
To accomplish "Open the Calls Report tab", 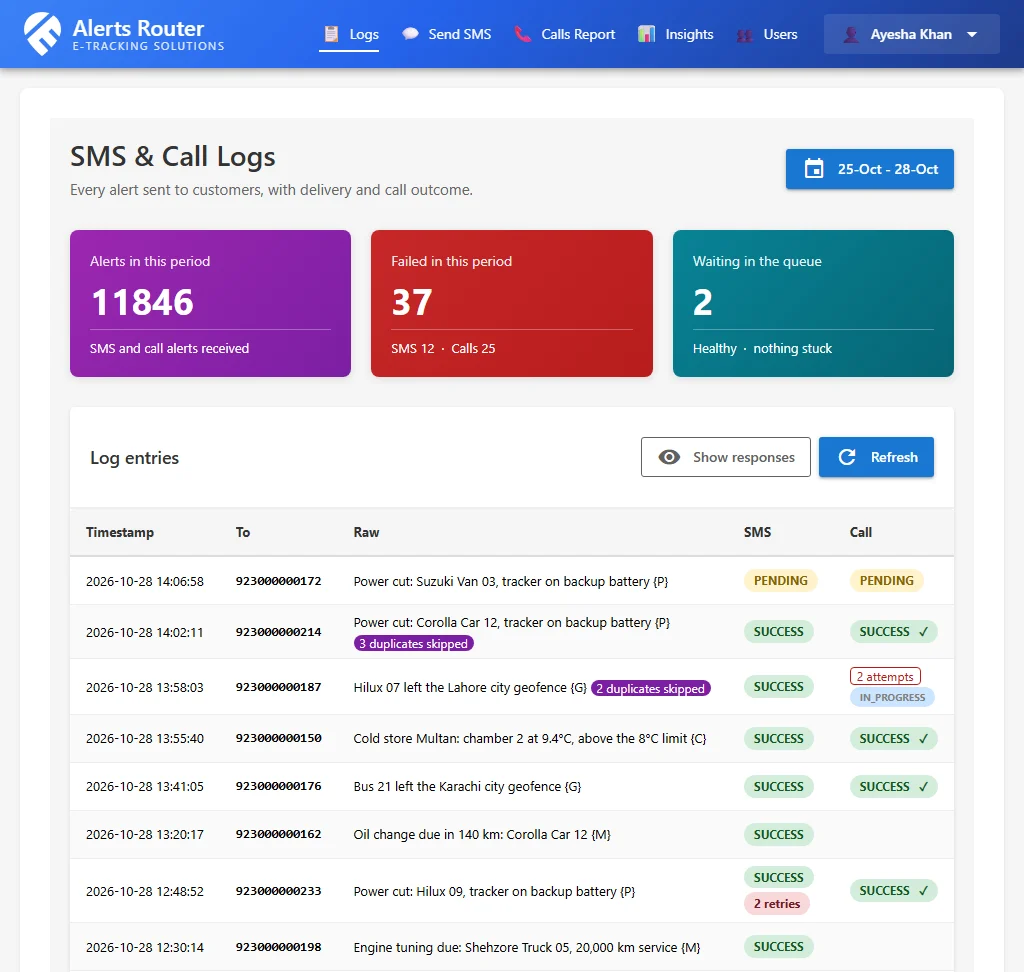I will click(x=564, y=34).
